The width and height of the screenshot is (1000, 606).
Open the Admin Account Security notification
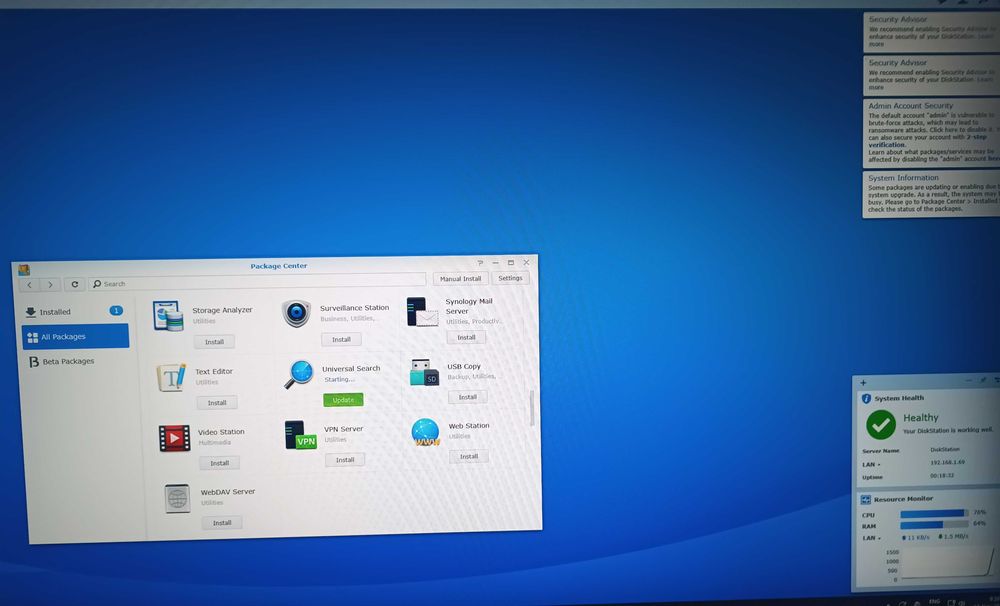coord(931,133)
